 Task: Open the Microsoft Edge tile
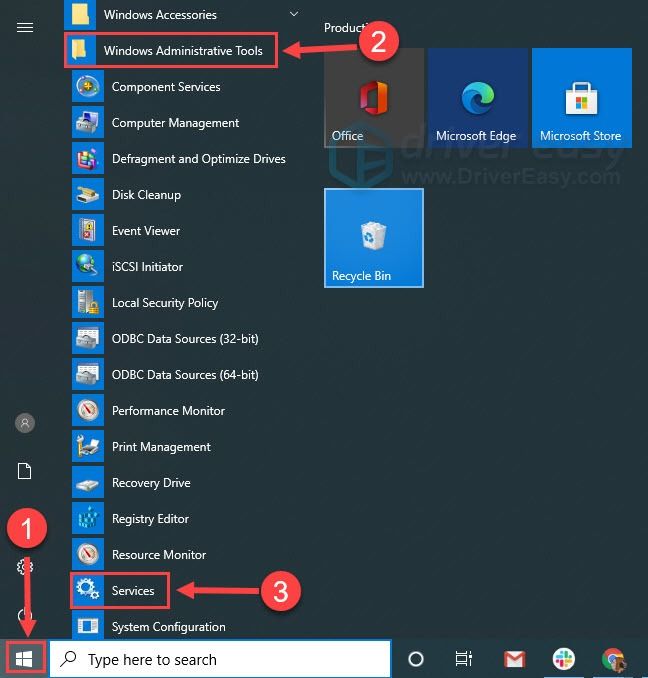tap(478, 98)
